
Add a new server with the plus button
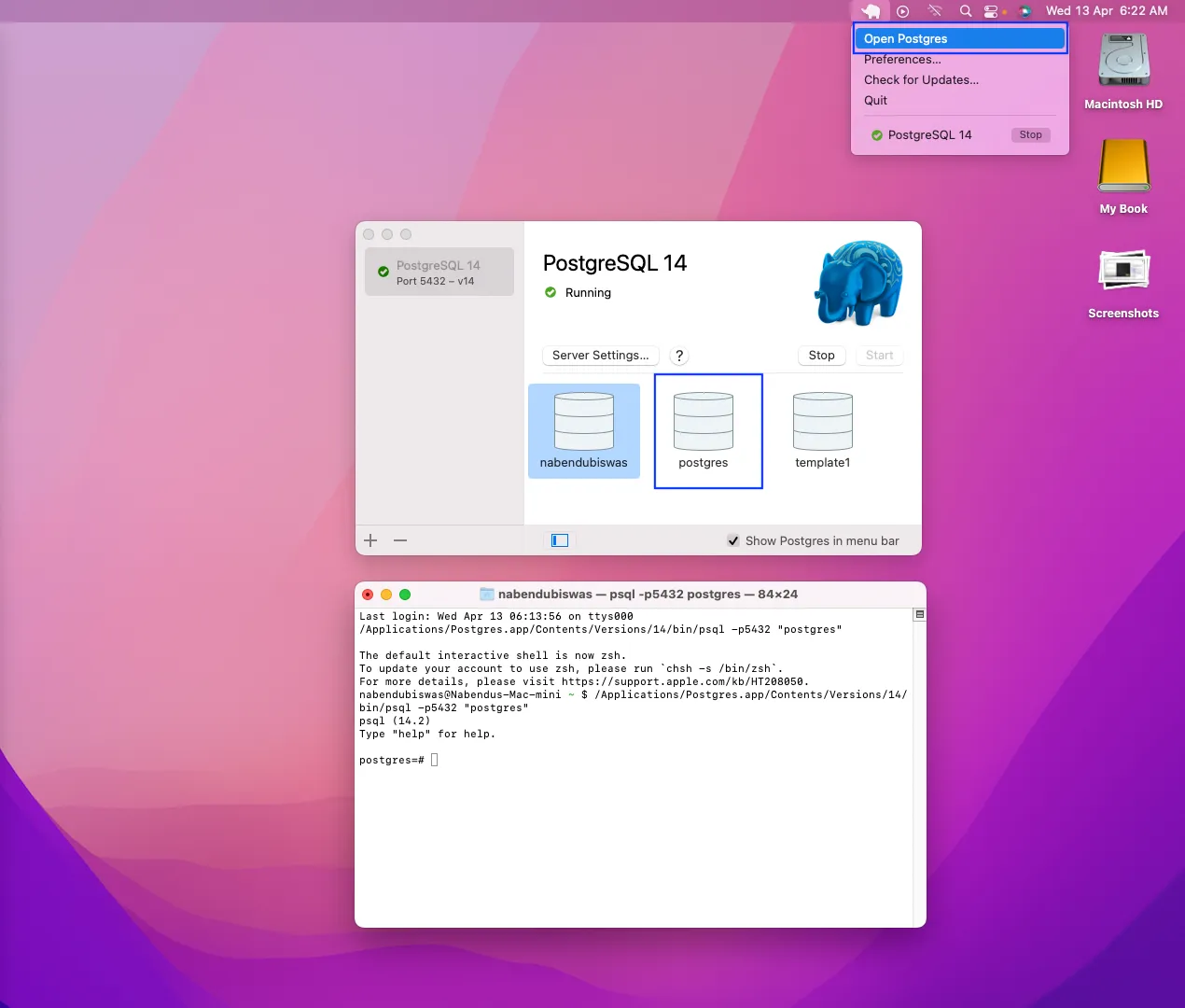coord(370,540)
